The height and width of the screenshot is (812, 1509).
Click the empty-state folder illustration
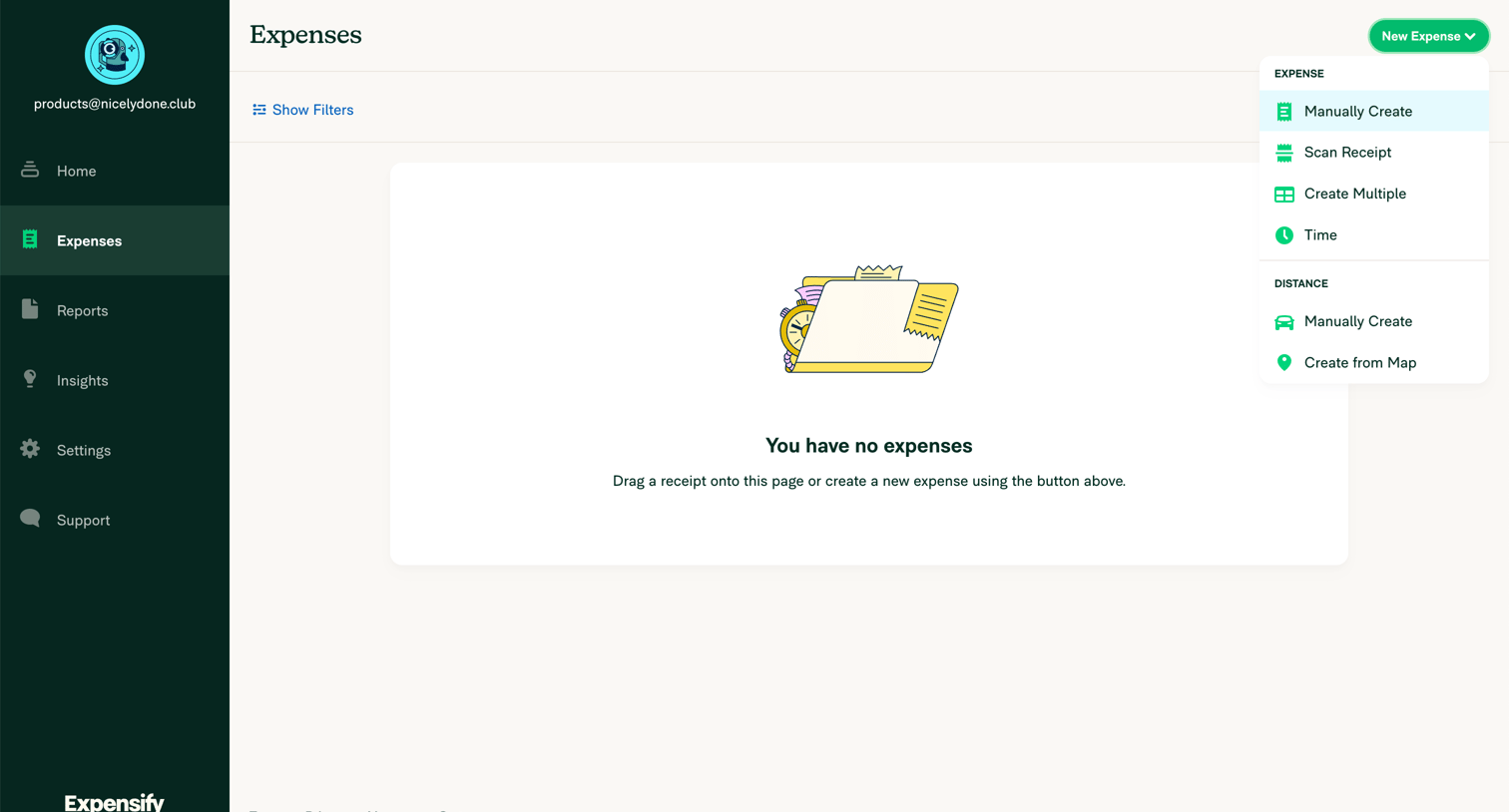tap(868, 319)
